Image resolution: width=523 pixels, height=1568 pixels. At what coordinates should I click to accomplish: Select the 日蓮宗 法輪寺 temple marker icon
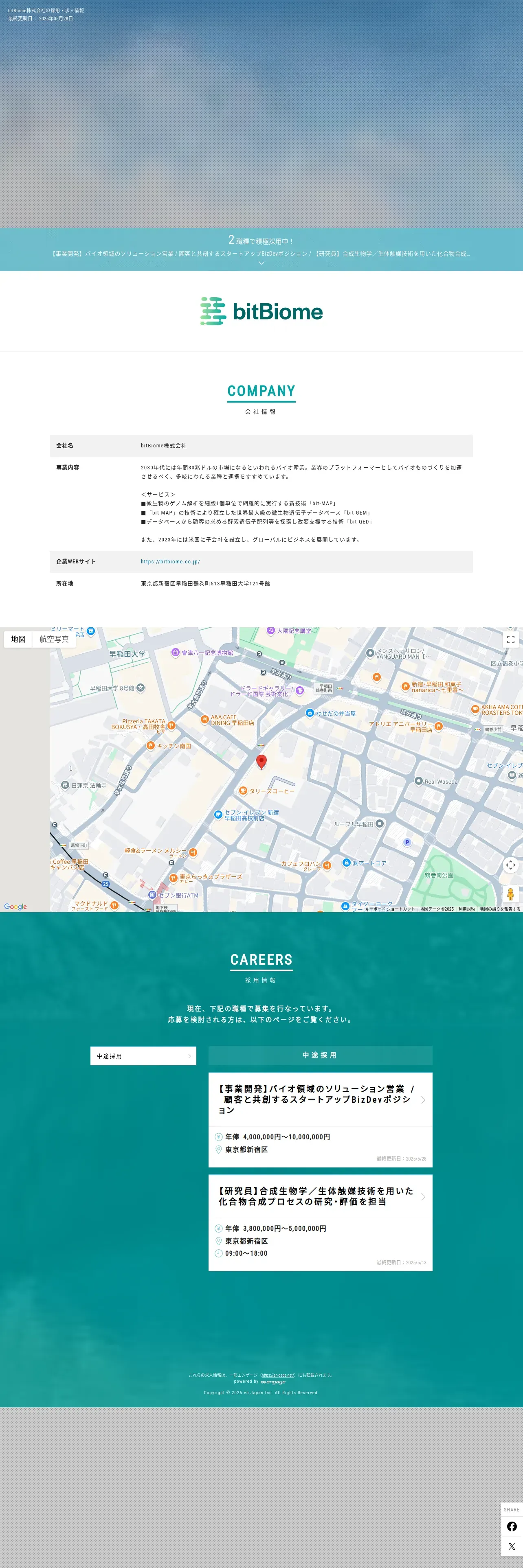click(x=65, y=785)
